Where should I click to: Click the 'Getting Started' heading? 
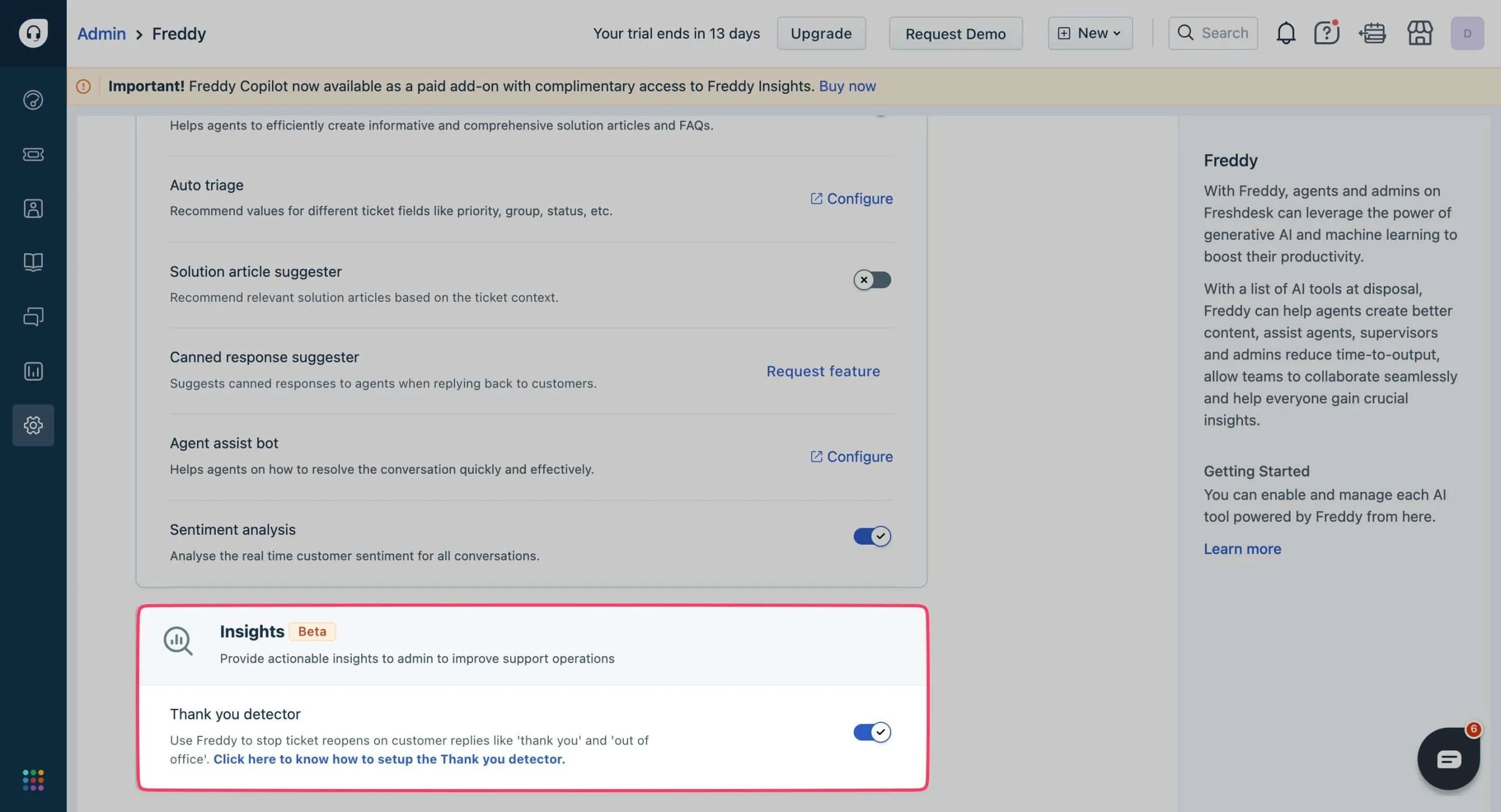1257,471
